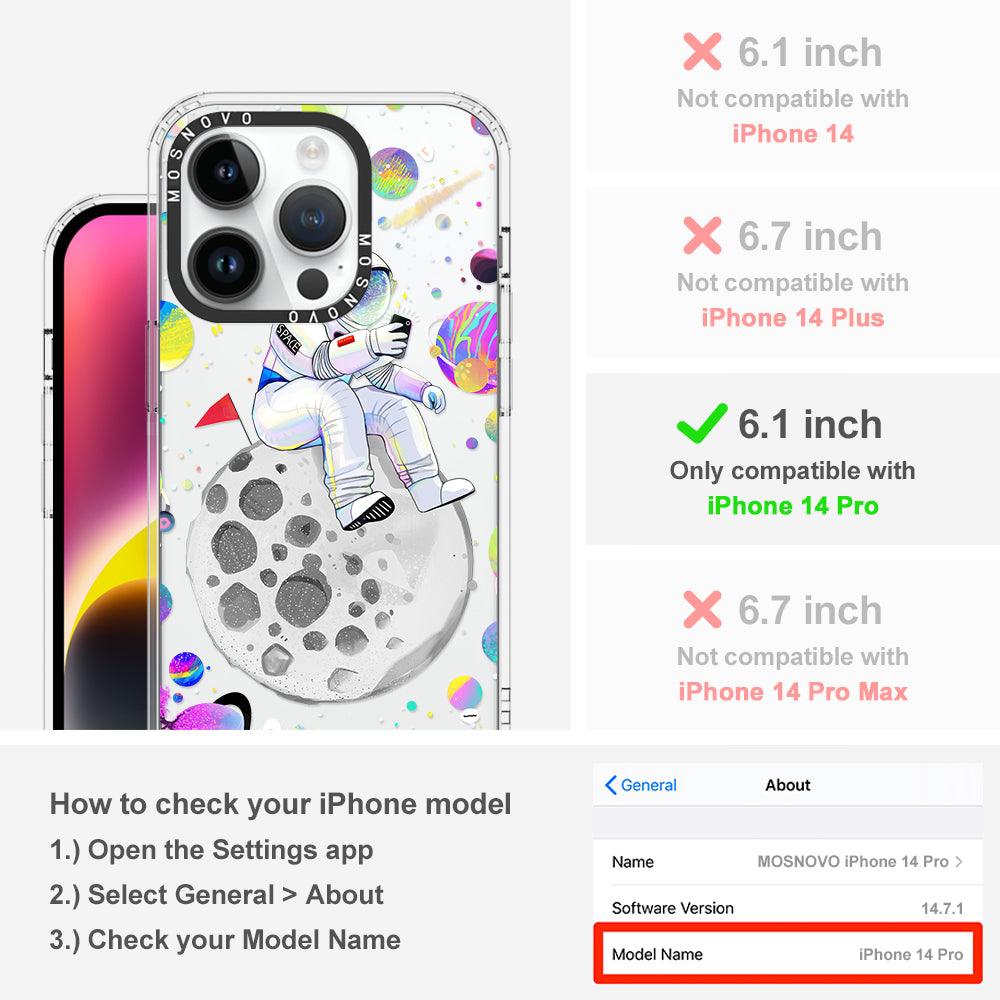Click the red flag on the moon
Viewport: 1000px width, 1000px height.
(x=219, y=411)
